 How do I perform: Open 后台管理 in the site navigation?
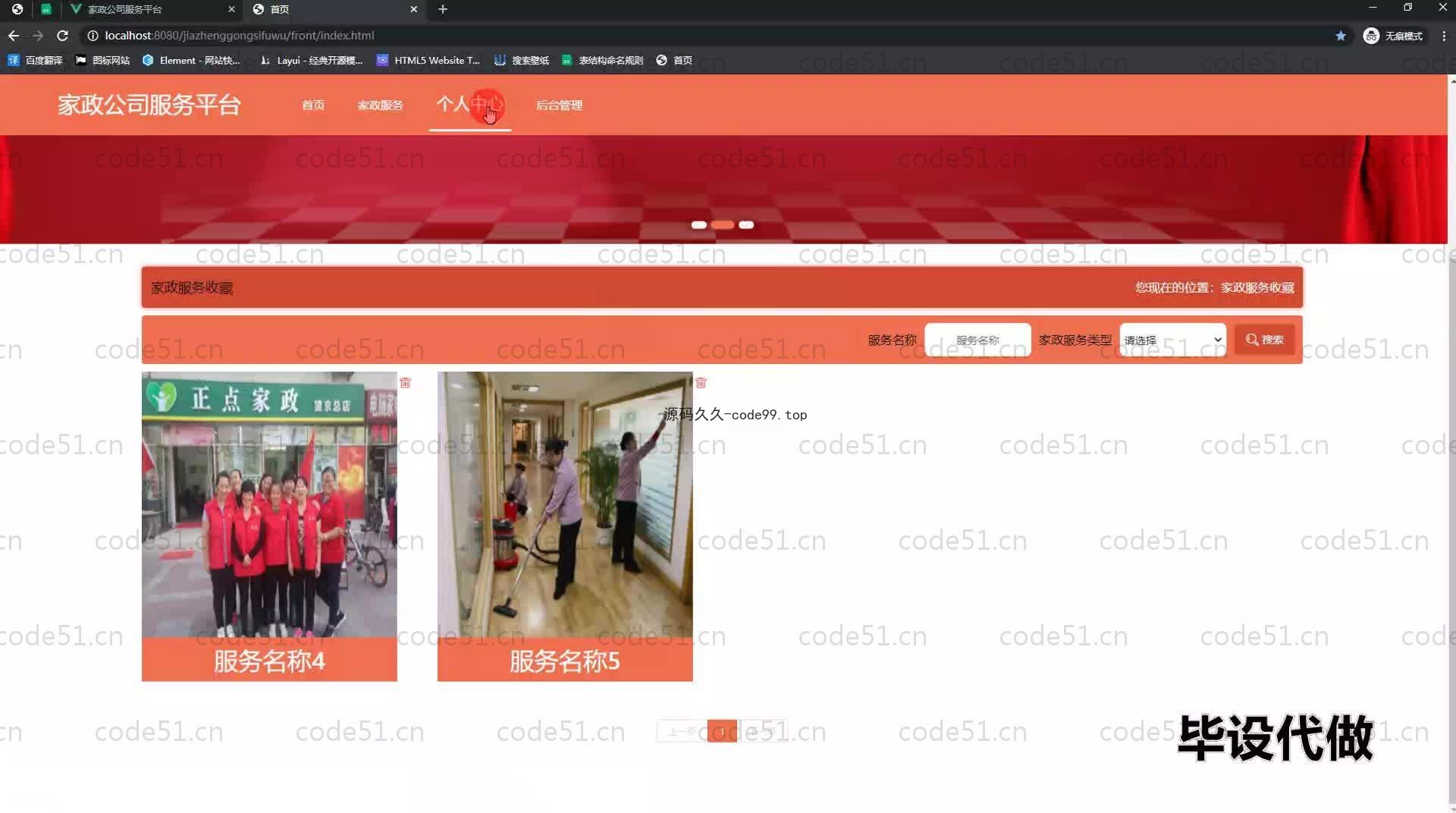[x=559, y=105]
